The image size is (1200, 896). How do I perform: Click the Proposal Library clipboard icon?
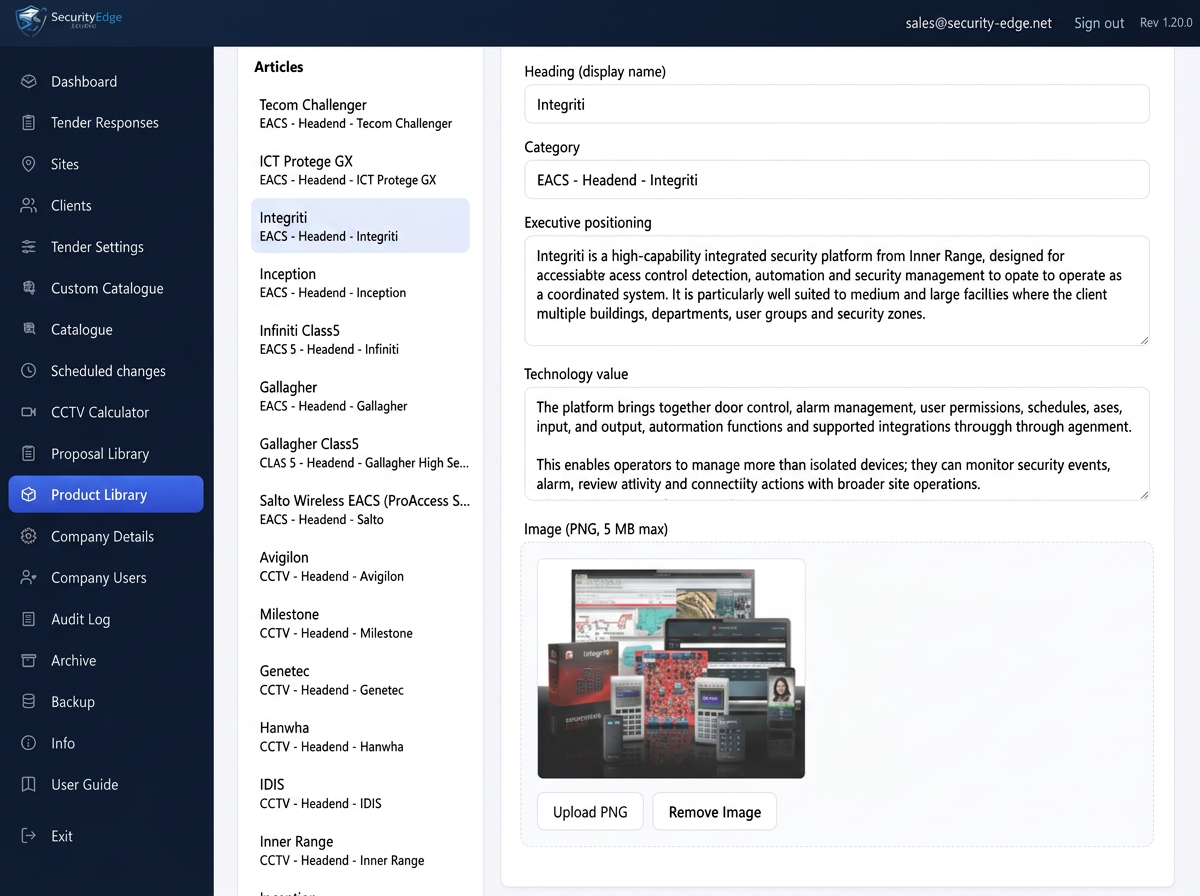tap(29, 453)
